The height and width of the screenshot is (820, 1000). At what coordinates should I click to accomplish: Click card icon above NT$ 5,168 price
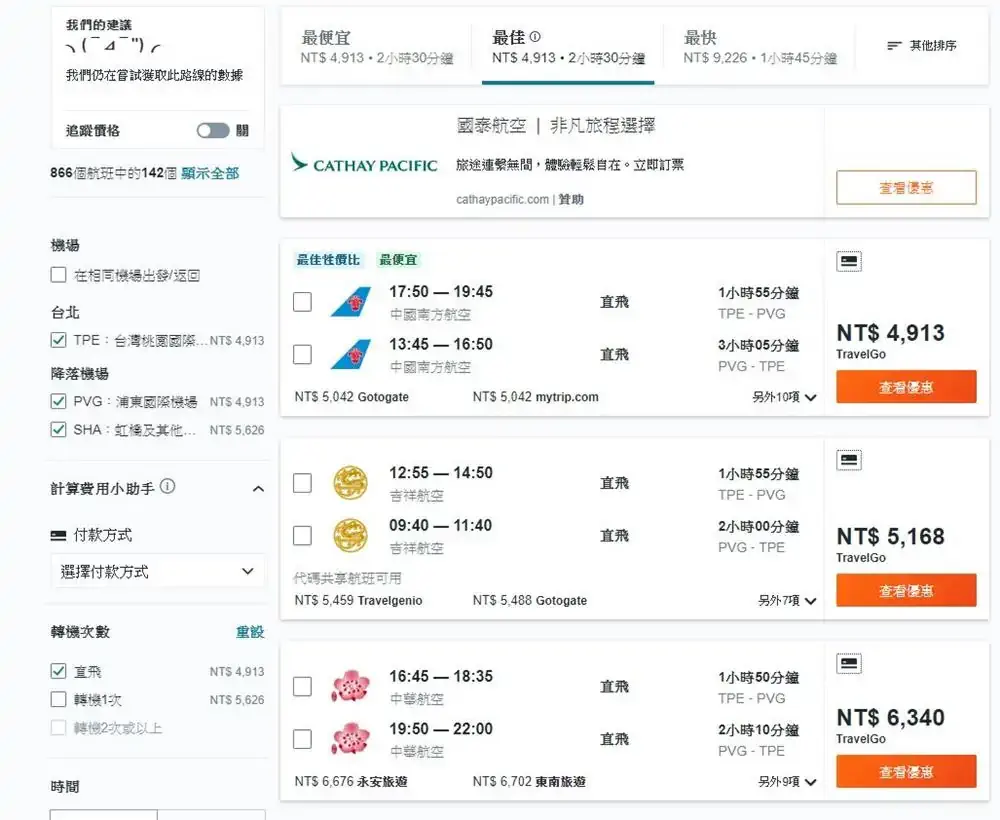coord(849,460)
